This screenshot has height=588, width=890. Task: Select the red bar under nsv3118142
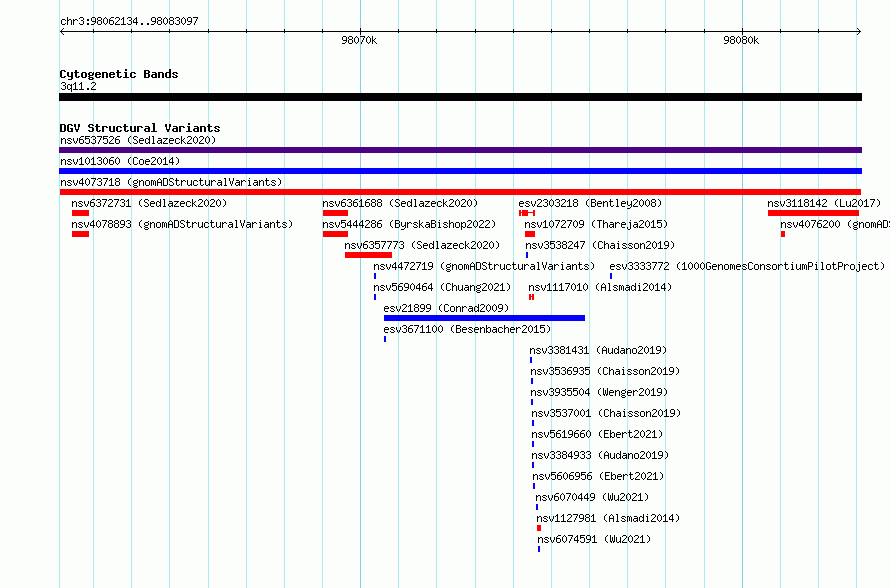(813, 213)
